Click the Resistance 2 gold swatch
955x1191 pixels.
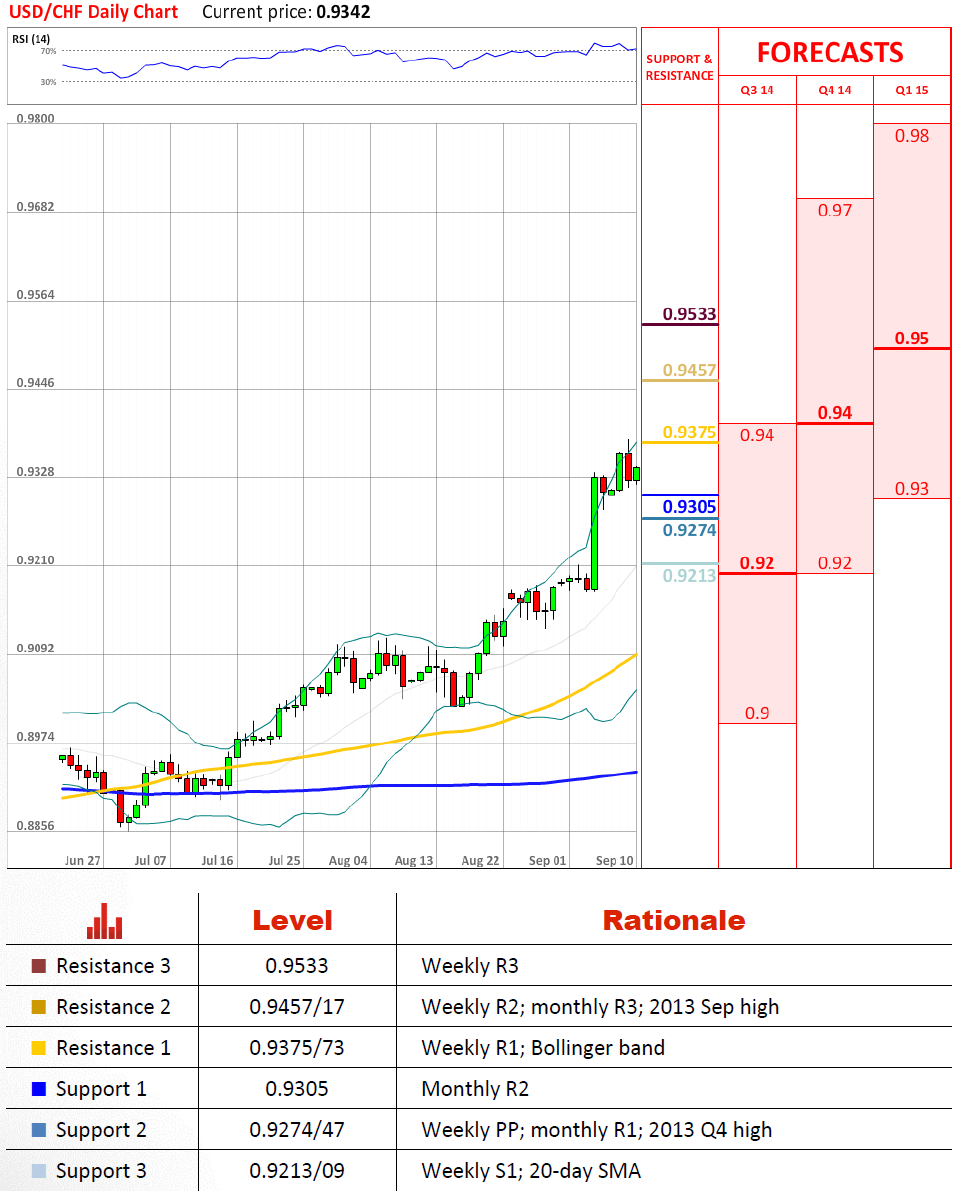coord(39,1007)
